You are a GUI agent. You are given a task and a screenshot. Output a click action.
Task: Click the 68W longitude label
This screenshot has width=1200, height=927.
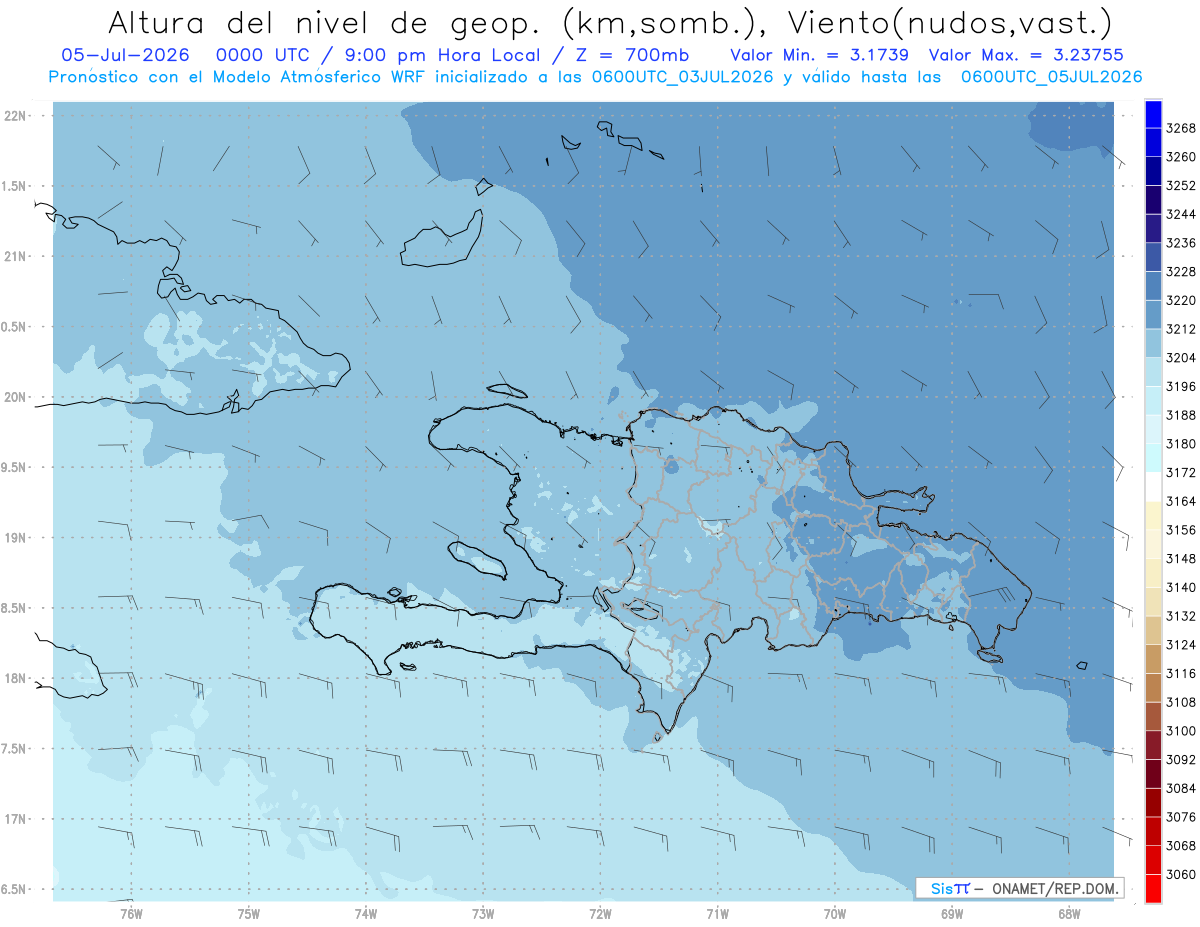(x=1068, y=914)
